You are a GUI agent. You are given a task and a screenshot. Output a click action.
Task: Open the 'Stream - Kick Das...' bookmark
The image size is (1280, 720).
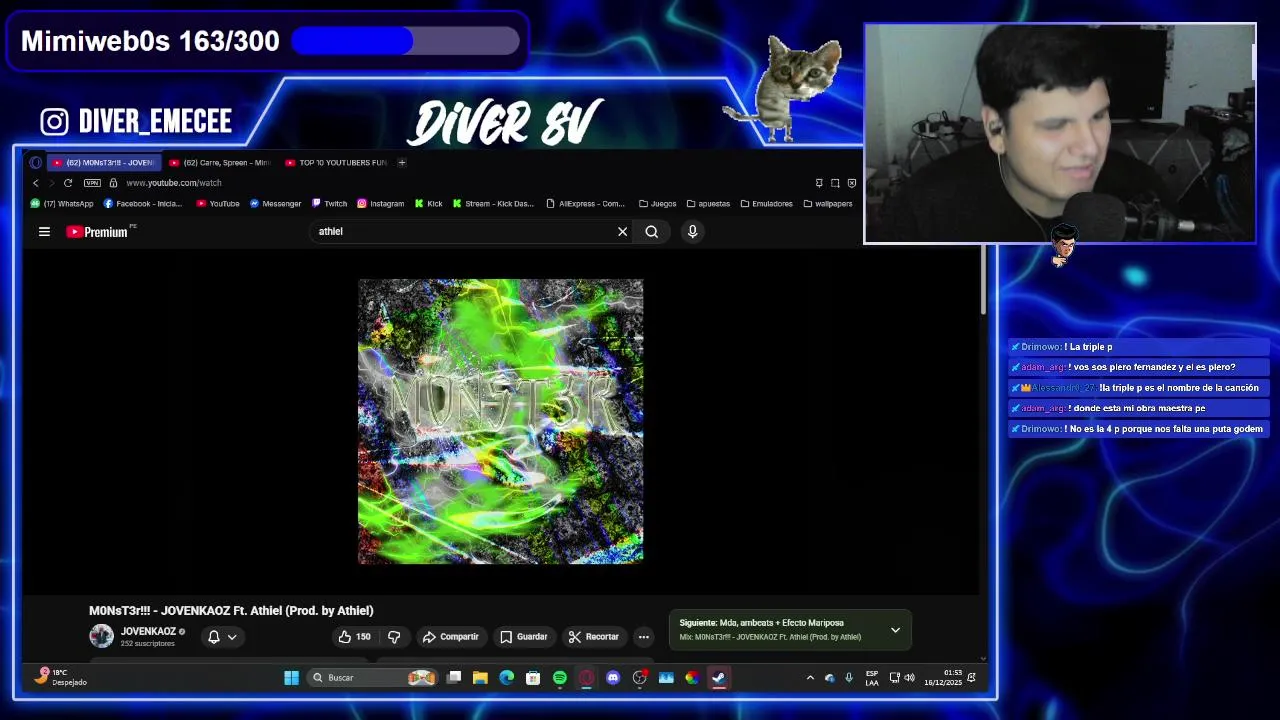[x=493, y=203]
